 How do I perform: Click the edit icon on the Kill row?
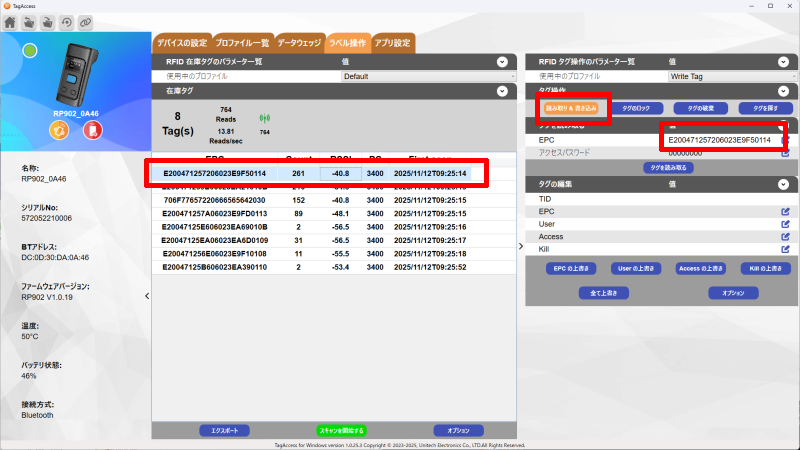785,248
